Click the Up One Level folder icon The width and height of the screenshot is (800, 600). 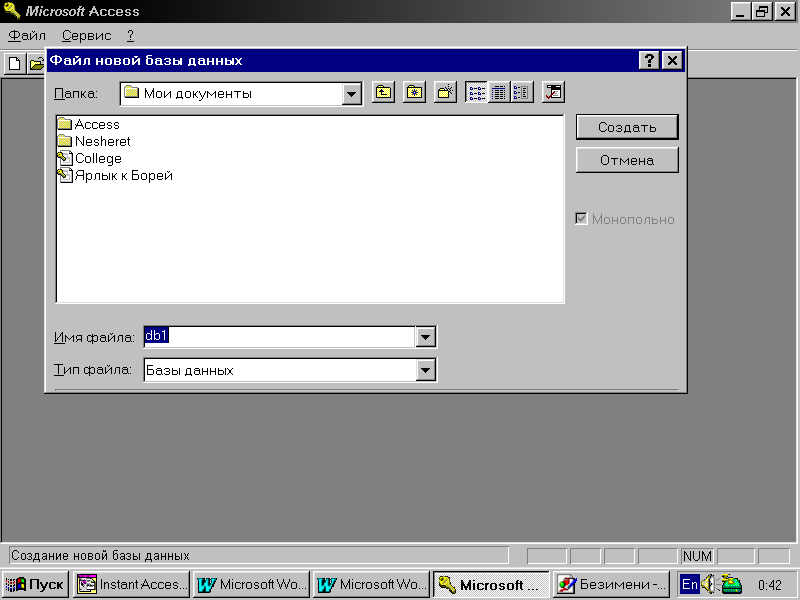383,92
